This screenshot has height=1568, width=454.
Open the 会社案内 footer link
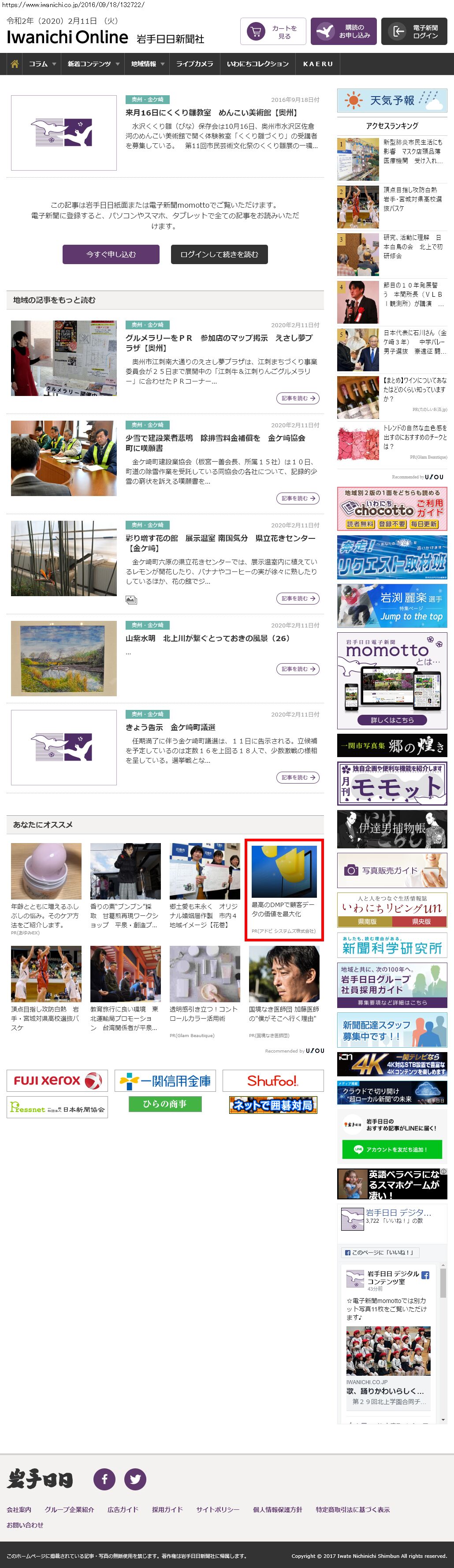[x=19, y=1509]
